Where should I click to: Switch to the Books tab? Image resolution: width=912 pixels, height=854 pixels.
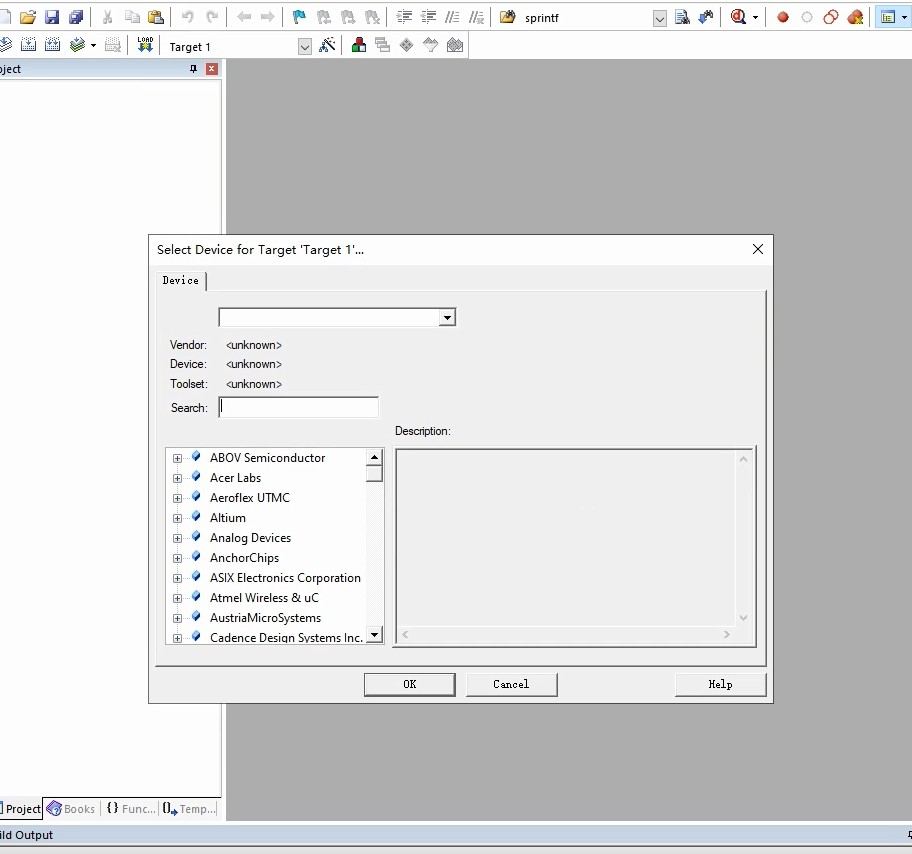click(x=71, y=809)
